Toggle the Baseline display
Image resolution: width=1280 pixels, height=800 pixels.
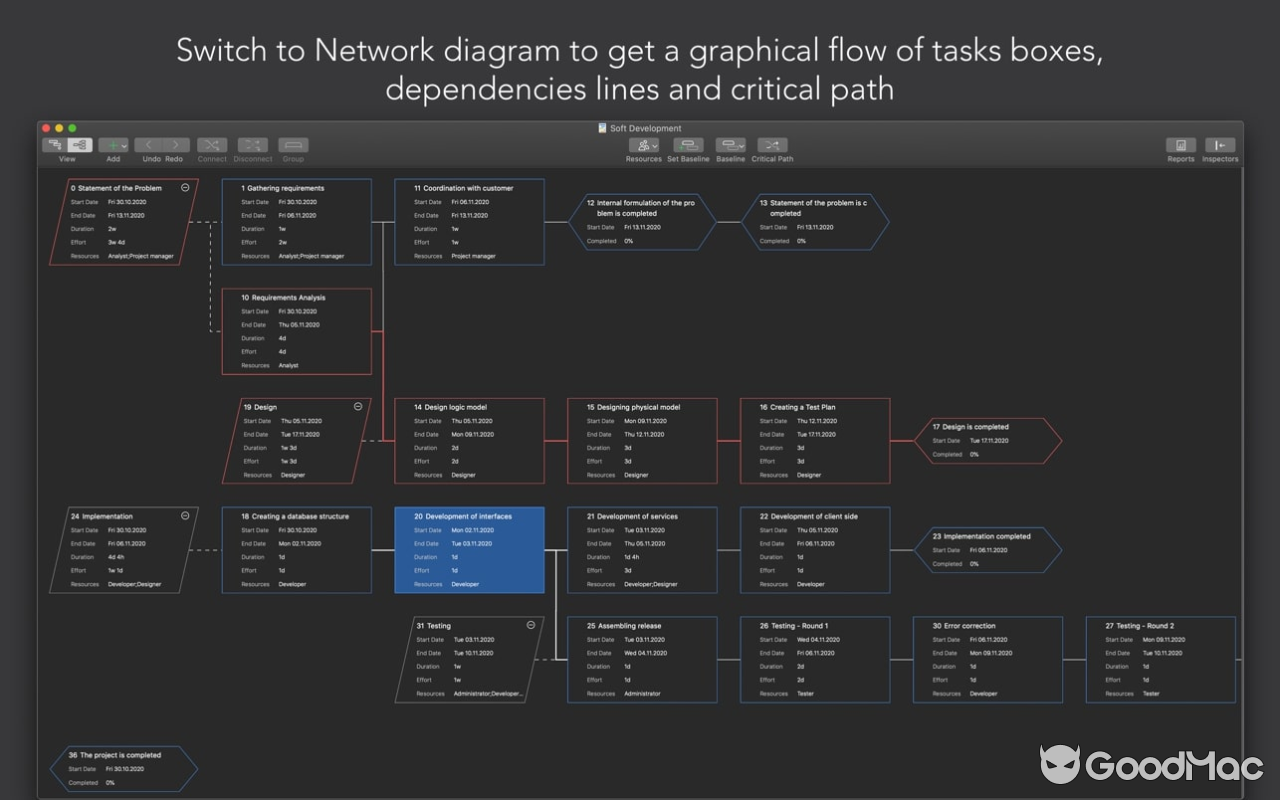click(730, 145)
